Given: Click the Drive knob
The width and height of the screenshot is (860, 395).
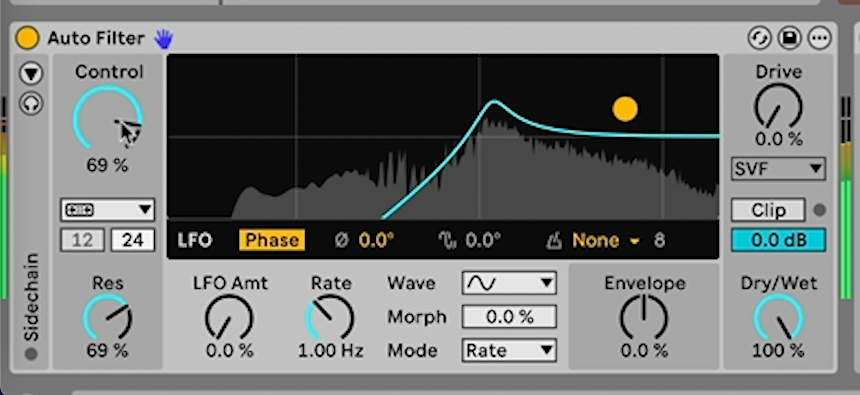Looking at the screenshot, I should click(x=779, y=107).
